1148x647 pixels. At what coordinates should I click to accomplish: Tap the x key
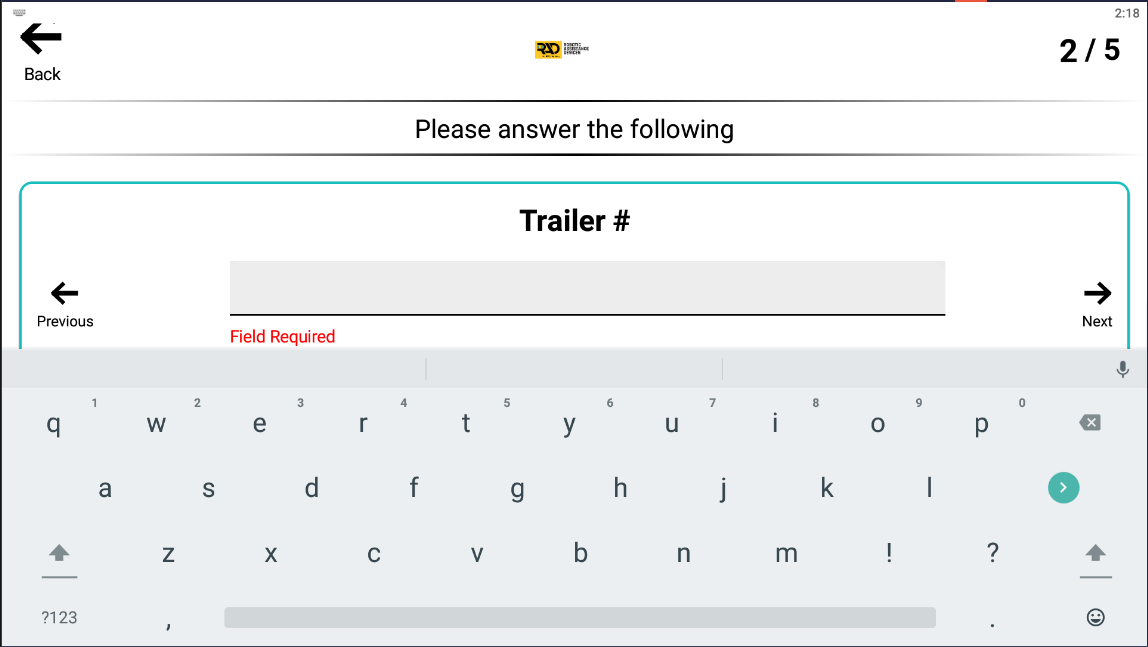(x=271, y=553)
